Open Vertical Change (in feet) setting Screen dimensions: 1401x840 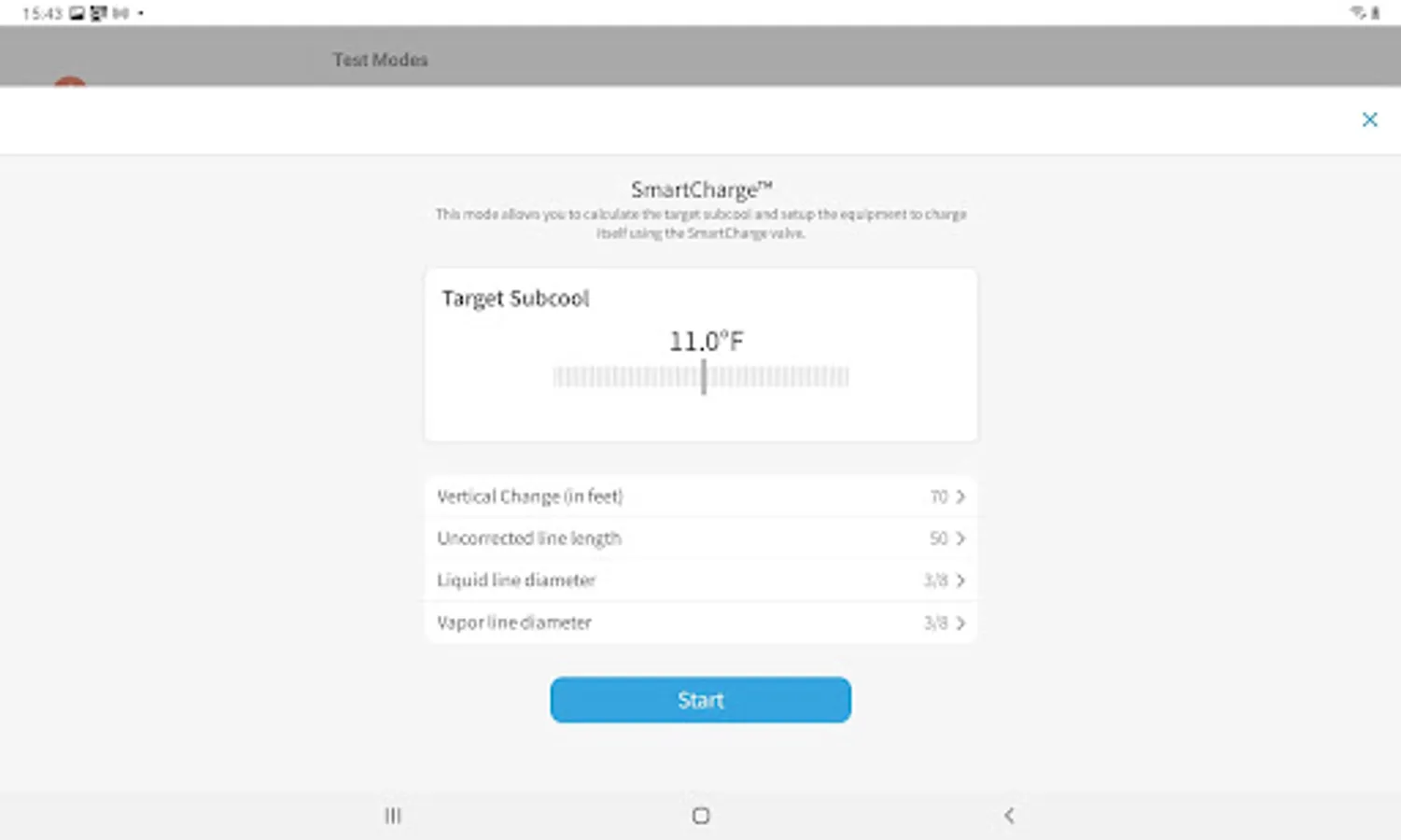coord(700,497)
